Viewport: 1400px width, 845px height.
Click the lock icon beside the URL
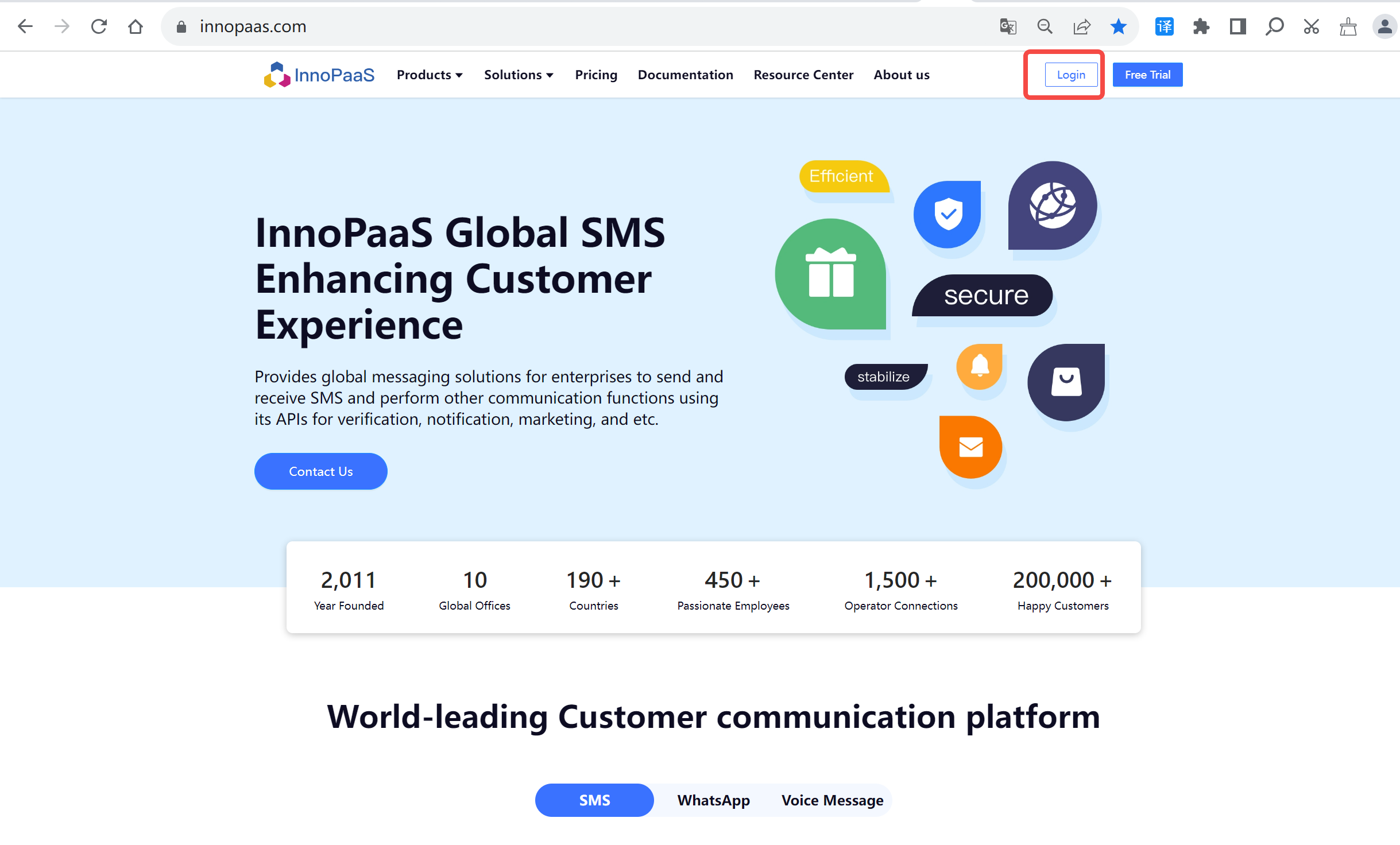click(x=181, y=26)
